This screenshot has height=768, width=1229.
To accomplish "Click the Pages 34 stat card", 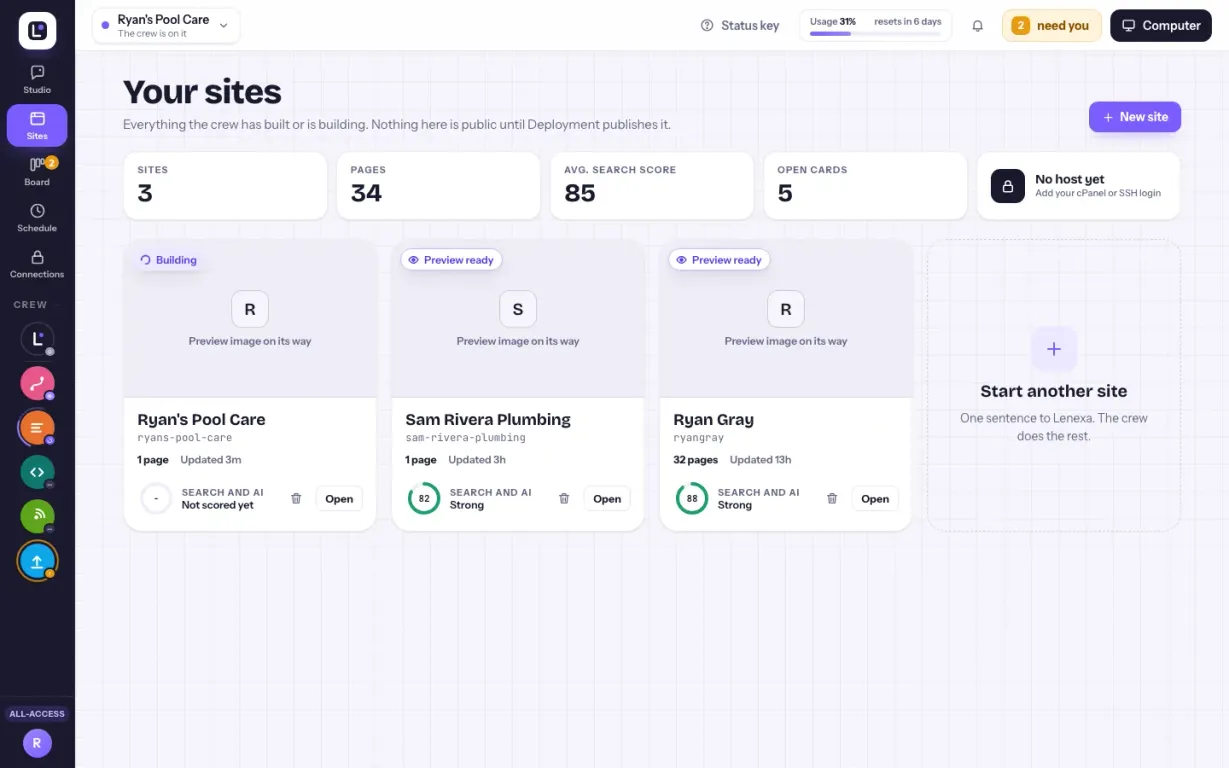I will (438, 186).
